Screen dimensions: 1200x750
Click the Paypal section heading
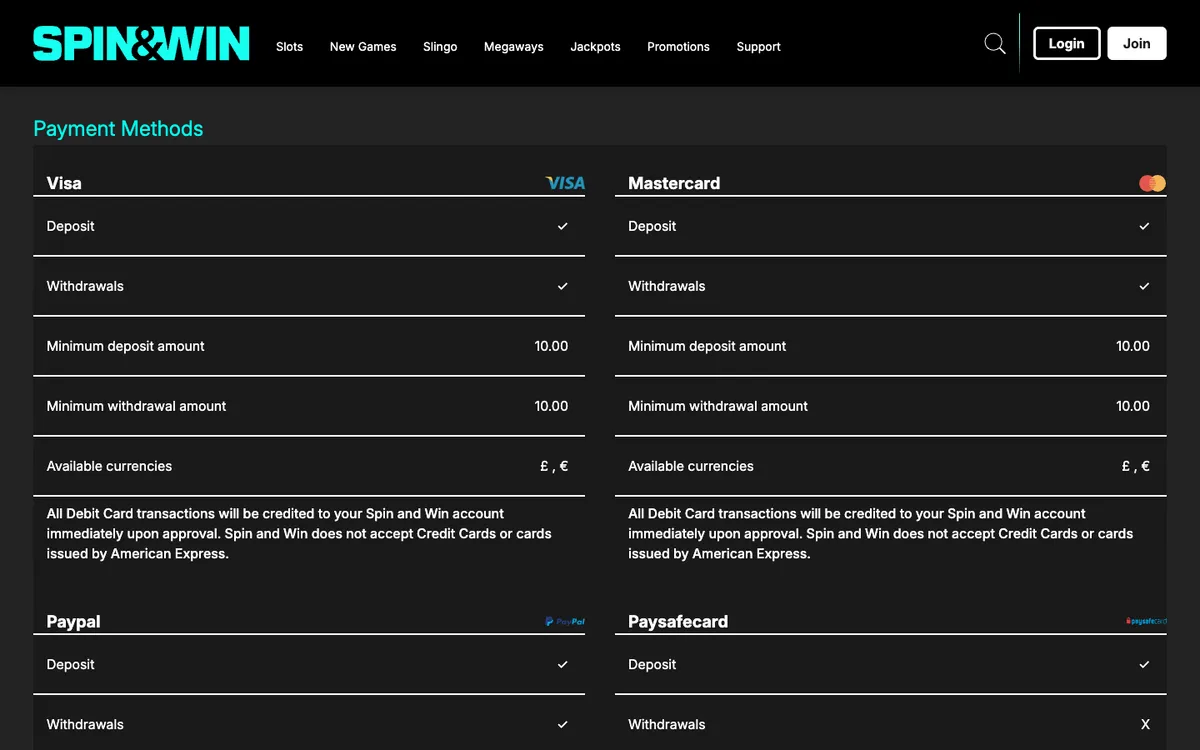[x=73, y=621]
